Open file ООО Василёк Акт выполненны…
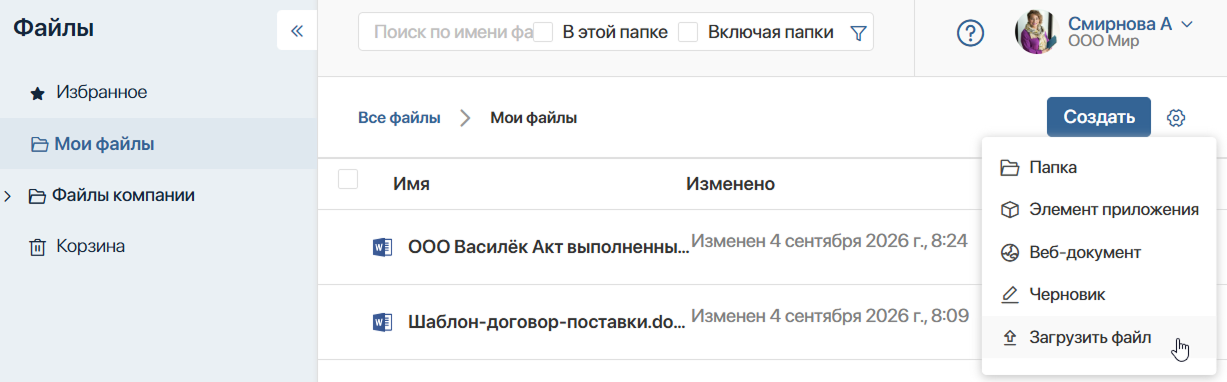 click(x=548, y=246)
